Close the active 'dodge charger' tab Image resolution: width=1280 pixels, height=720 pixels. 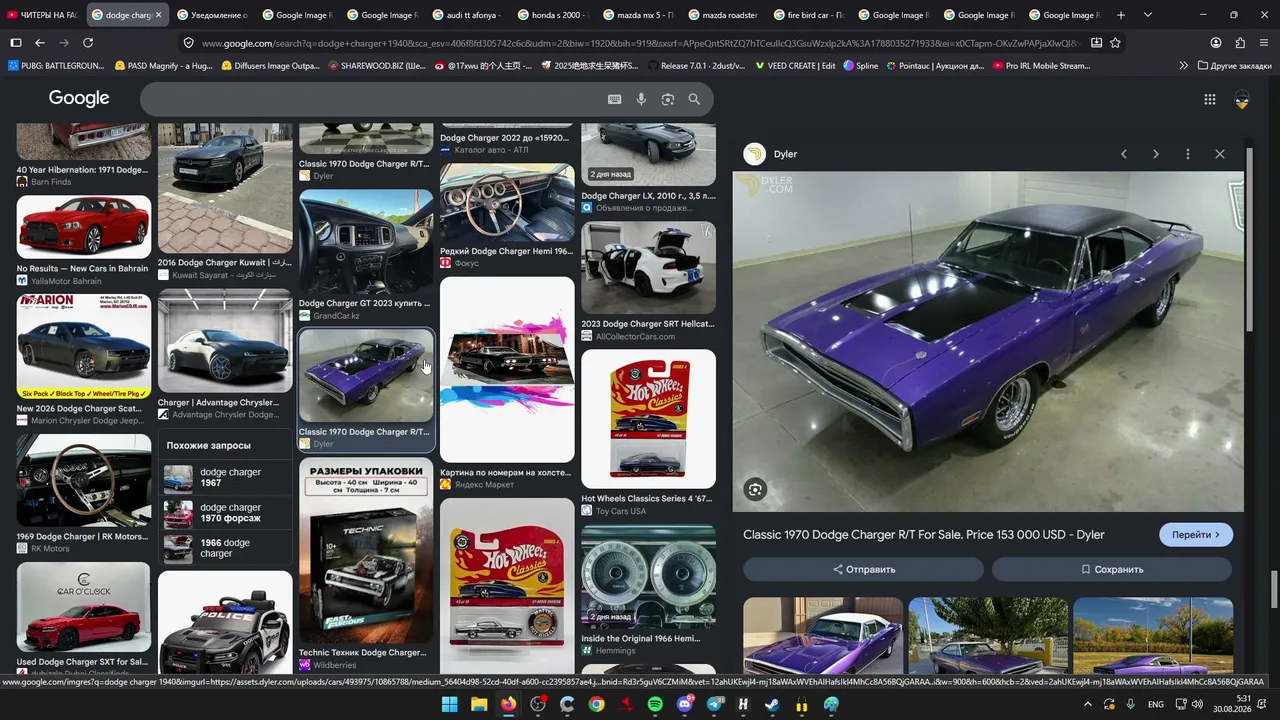point(158,15)
